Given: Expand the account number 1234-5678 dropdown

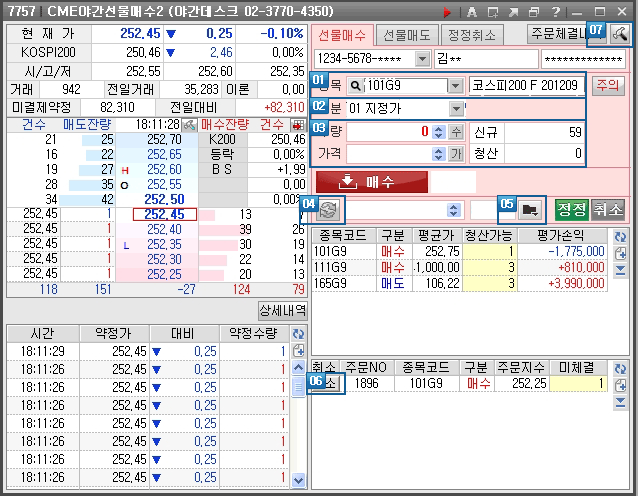Looking at the screenshot, I should [x=422, y=59].
